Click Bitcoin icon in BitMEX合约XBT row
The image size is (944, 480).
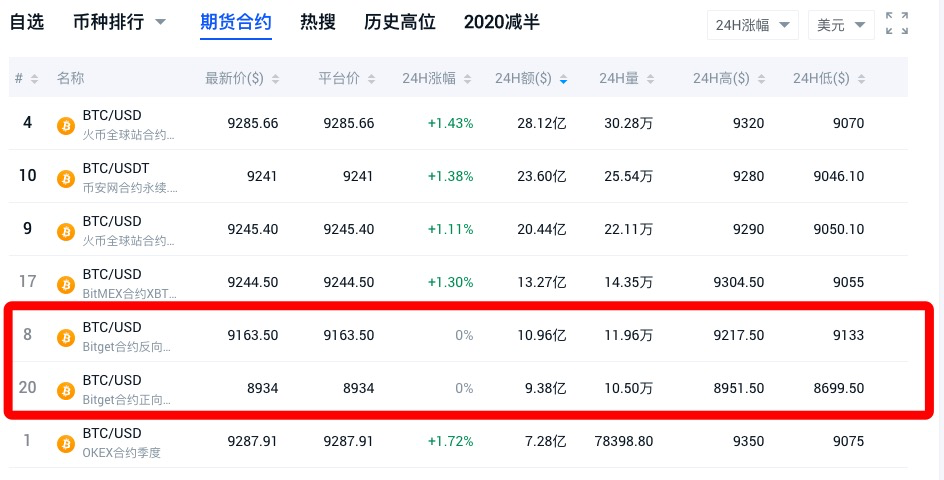pyautogui.click(x=66, y=285)
